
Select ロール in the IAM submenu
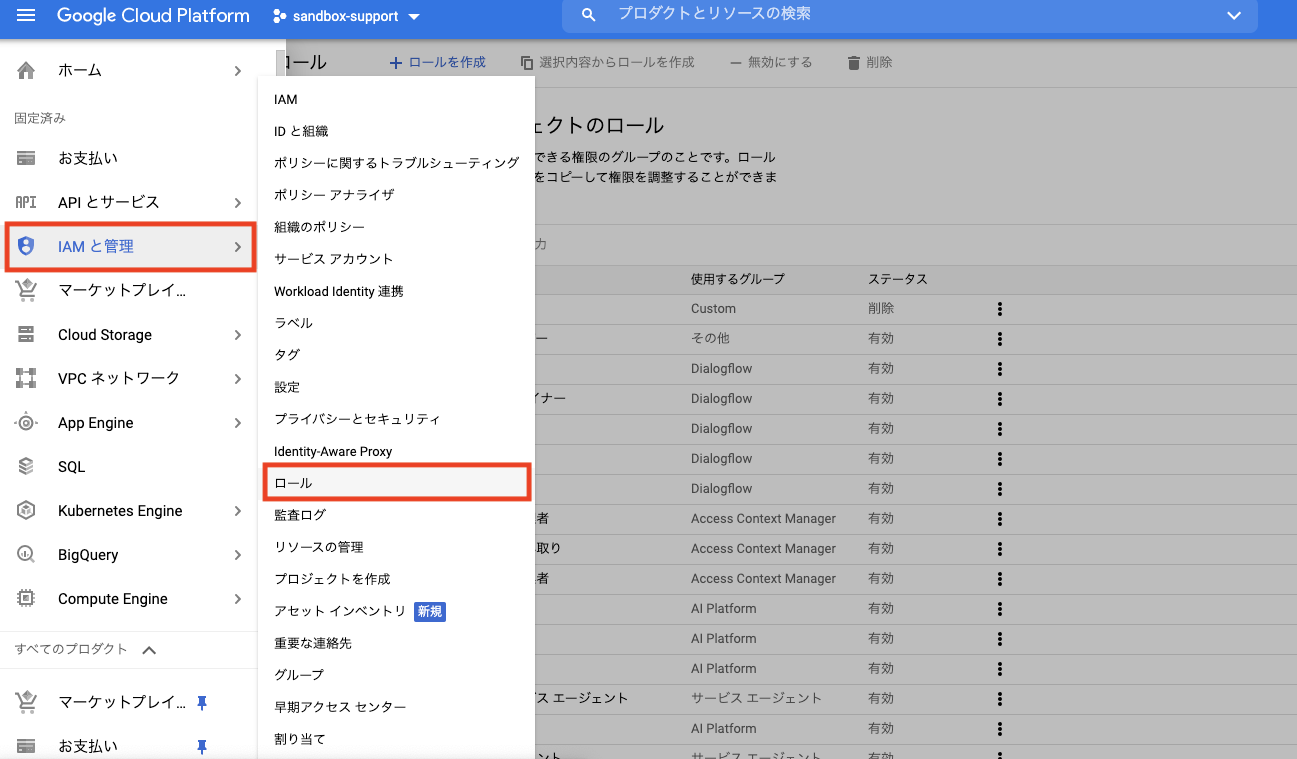pyautogui.click(x=396, y=483)
